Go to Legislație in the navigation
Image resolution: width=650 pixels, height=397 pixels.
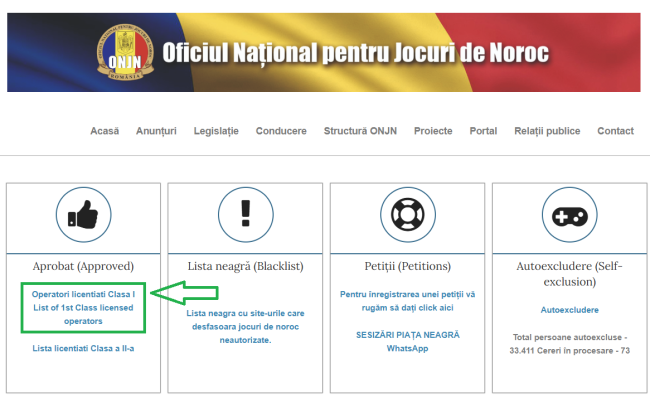[x=216, y=131]
